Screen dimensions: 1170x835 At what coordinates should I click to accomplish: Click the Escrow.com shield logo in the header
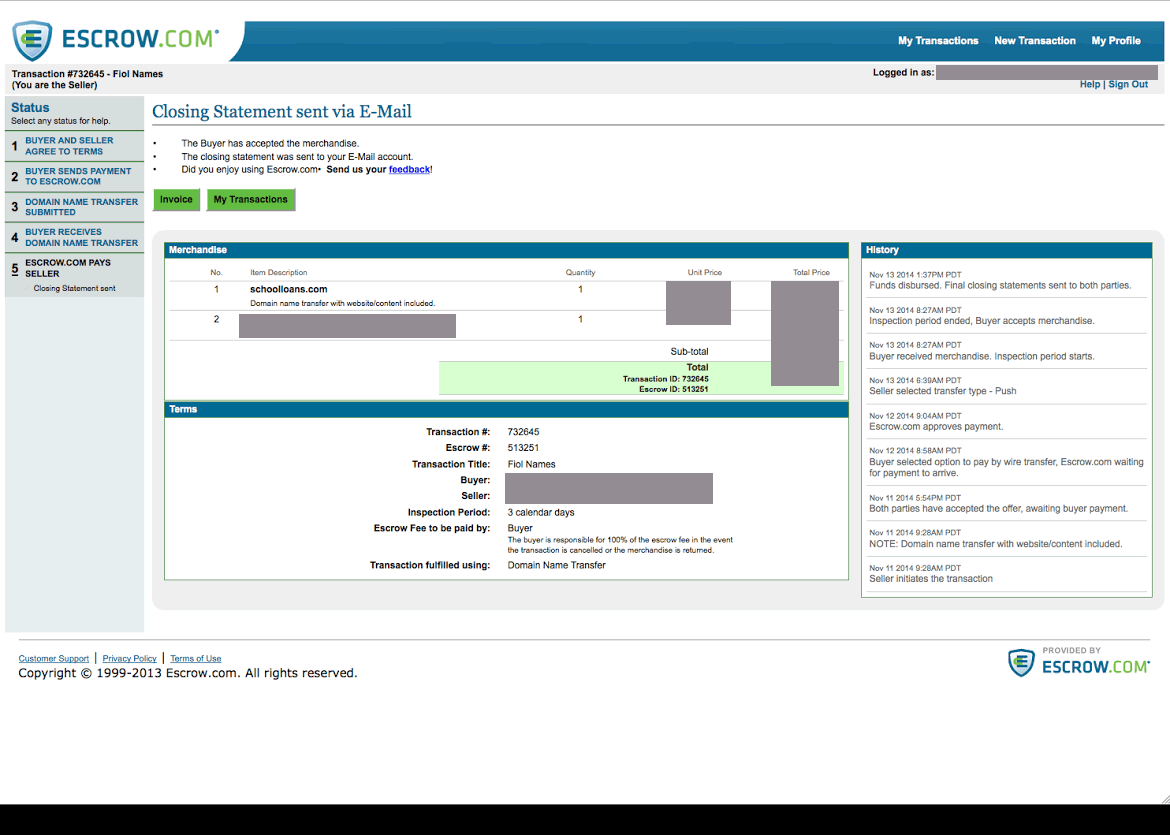32,40
